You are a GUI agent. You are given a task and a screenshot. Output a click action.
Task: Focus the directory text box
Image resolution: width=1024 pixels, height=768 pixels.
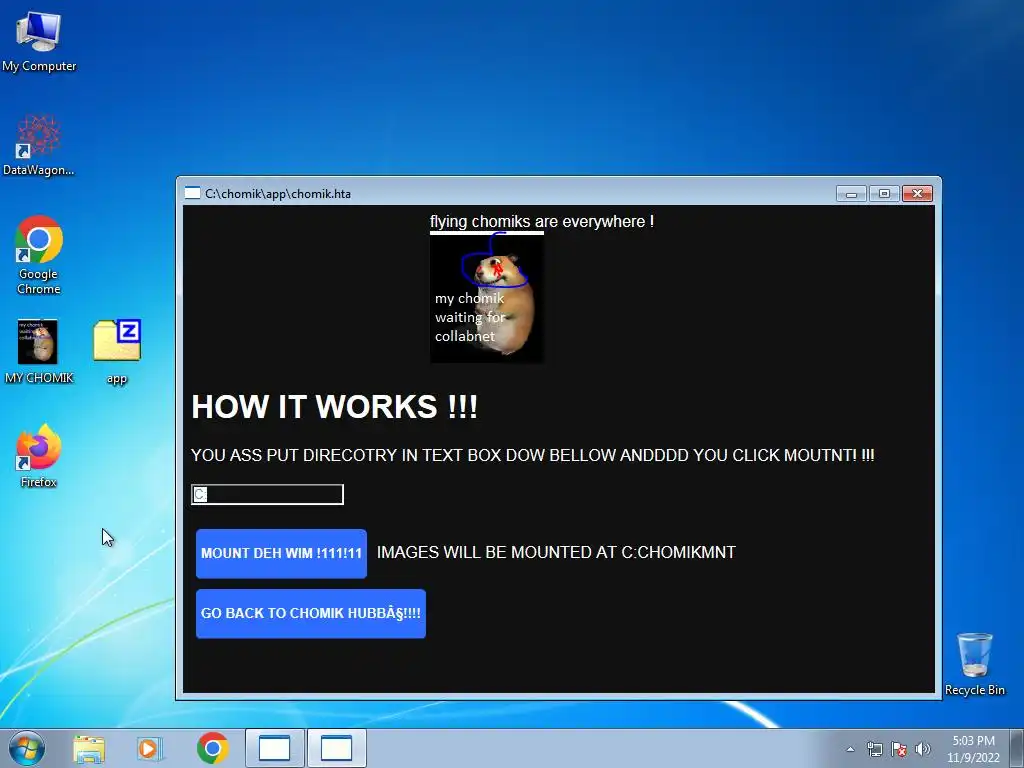267,494
